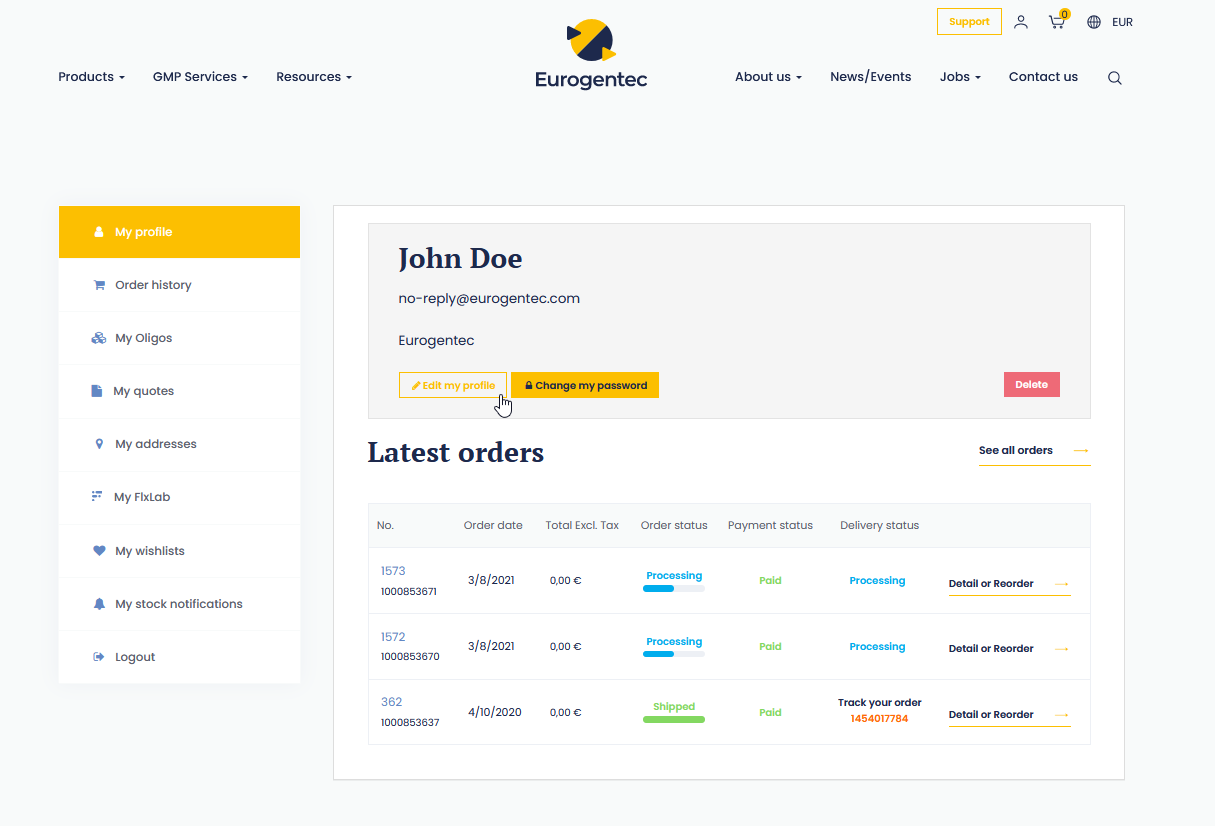This screenshot has height=826, width=1215.
Task: Click the heart icon beside My wishlists
Action: tap(99, 551)
